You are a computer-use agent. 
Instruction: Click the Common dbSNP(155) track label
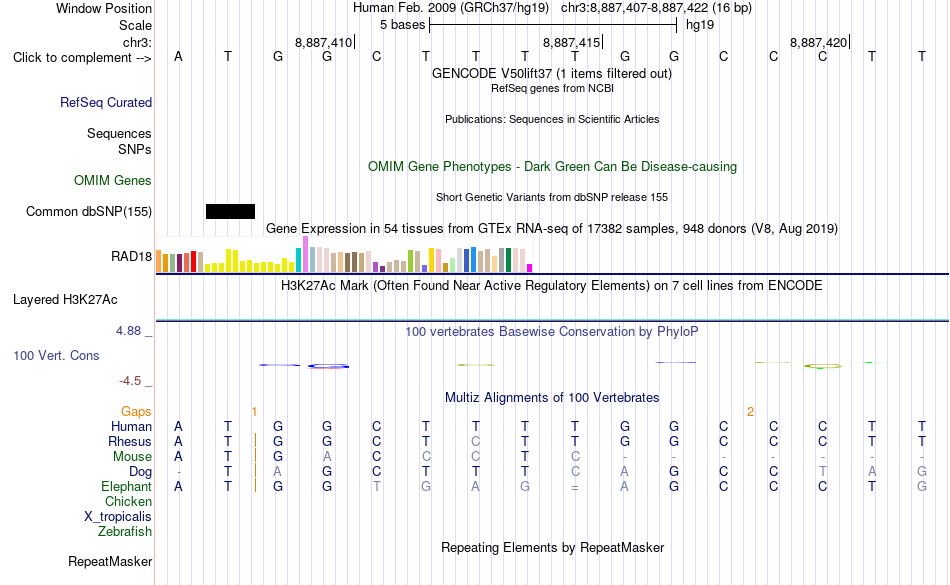tap(89, 211)
